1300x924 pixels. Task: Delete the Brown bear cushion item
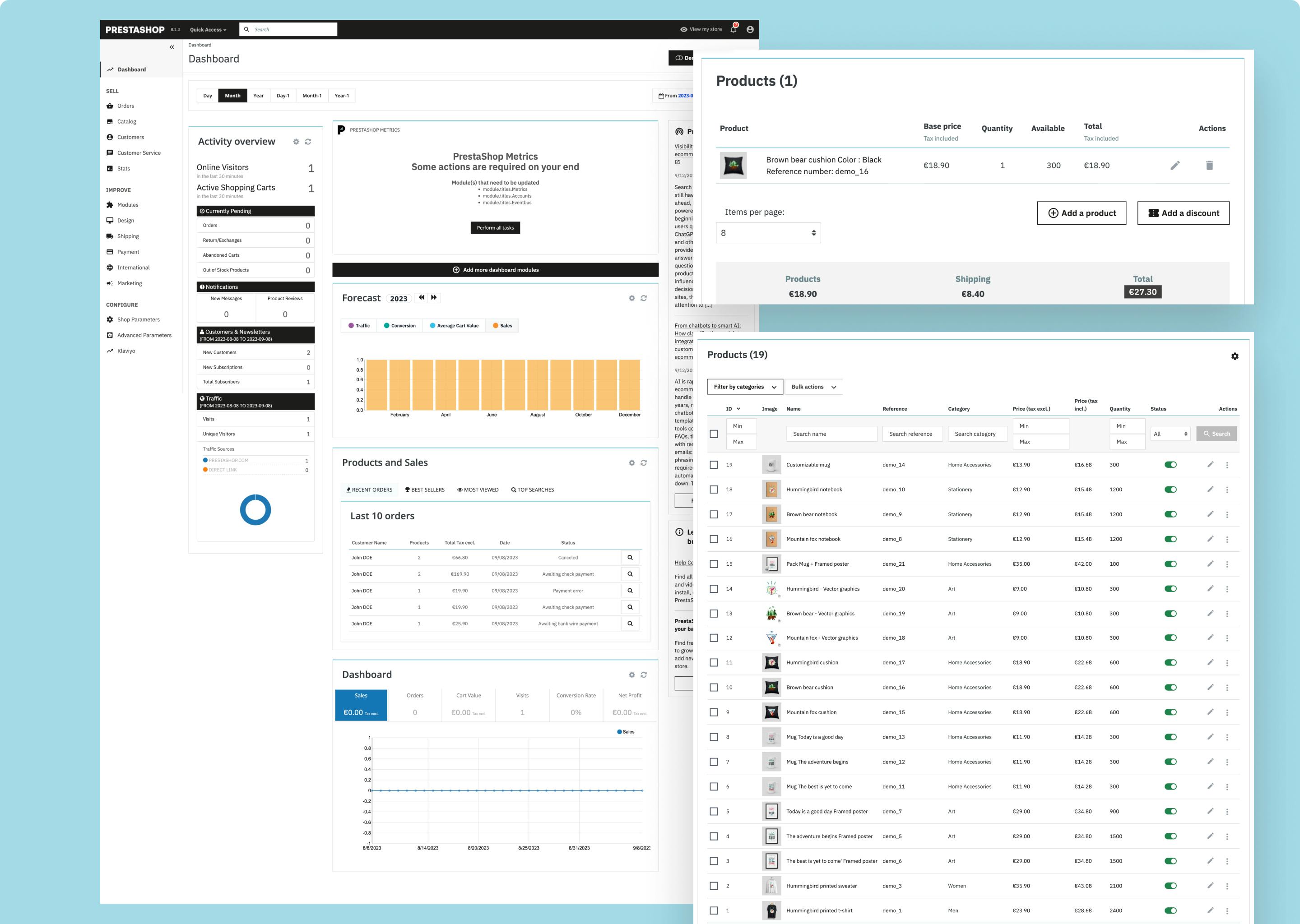[1210, 165]
